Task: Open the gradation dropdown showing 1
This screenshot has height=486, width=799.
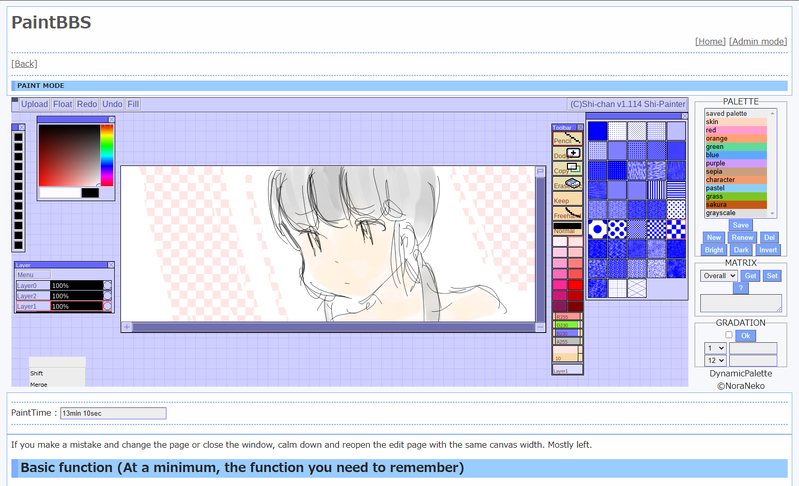Action: click(715, 348)
